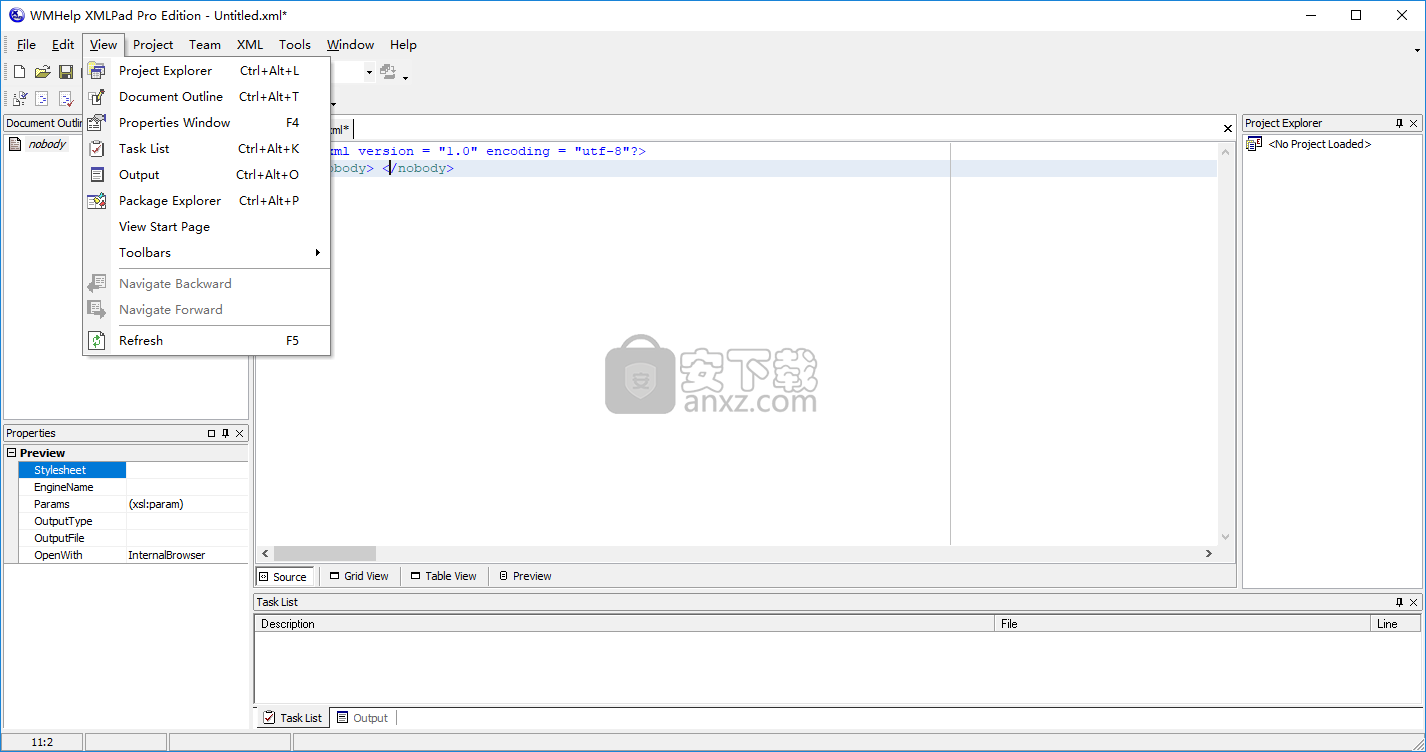1426x752 pixels.
Task: Click the greyed windows icon right of the combo box
Action: click(x=388, y=72)
